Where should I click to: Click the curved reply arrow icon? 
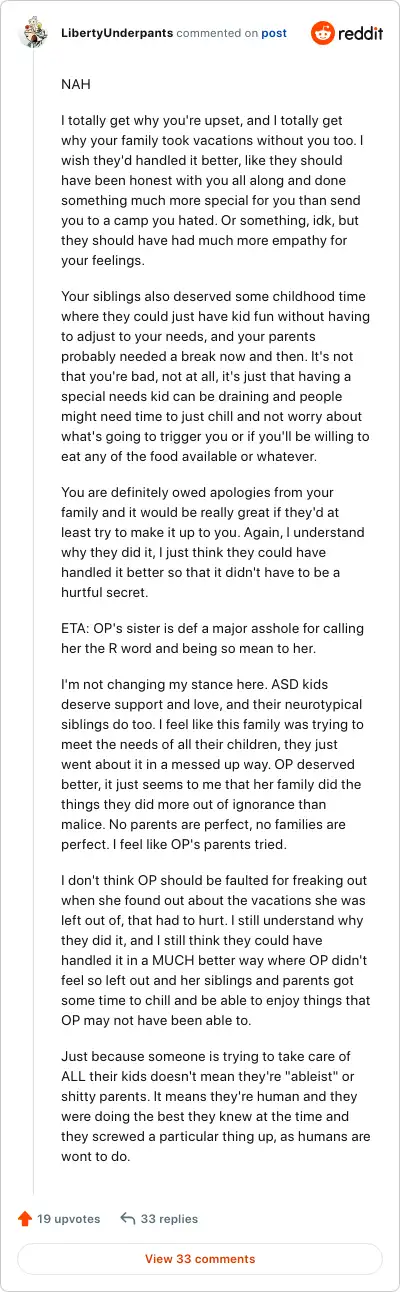[x=127, y=1219]
